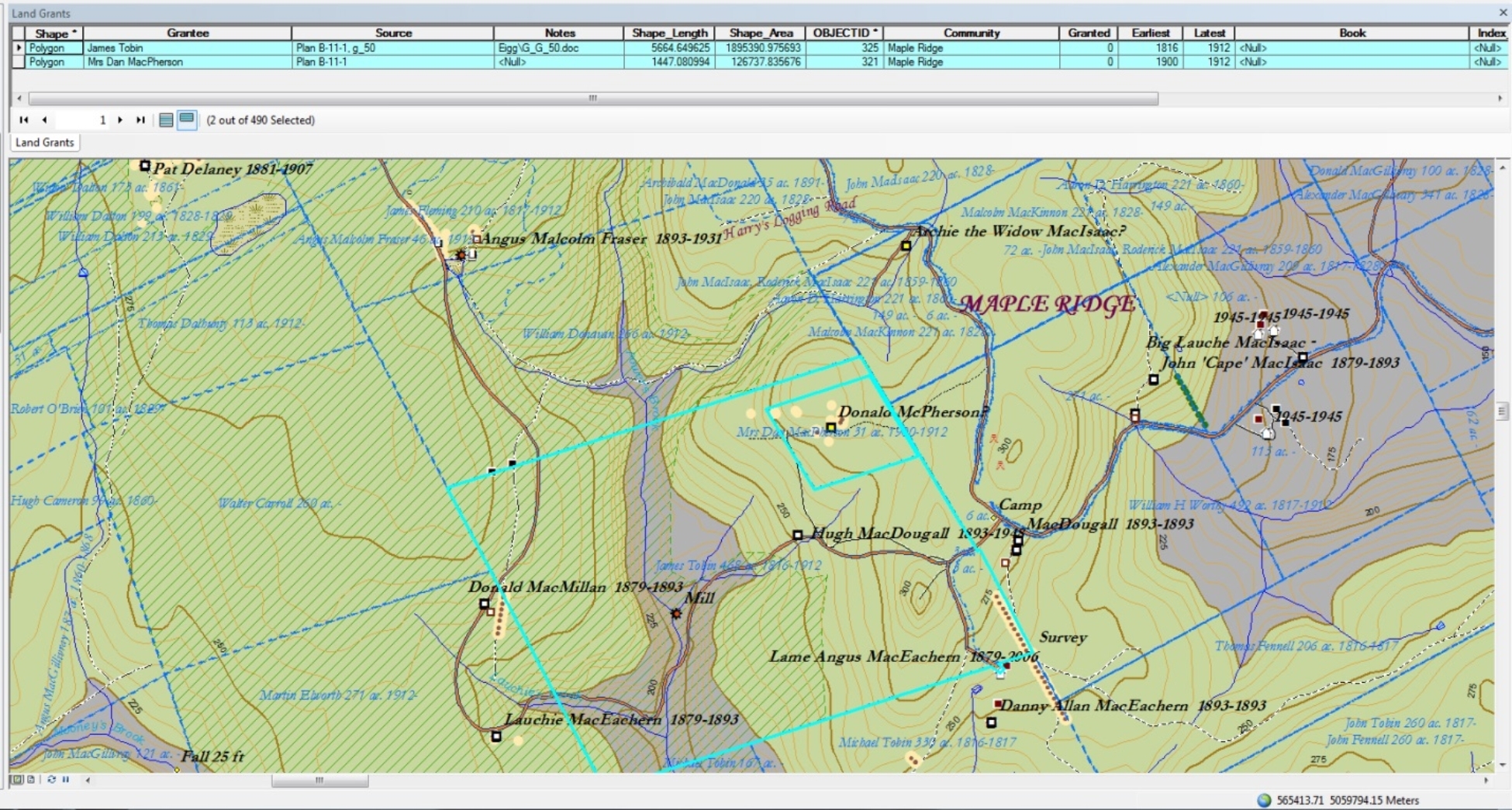The image size is (1512, 810).
Task: Move to the previous table record
Action: [x=44, y=120]
